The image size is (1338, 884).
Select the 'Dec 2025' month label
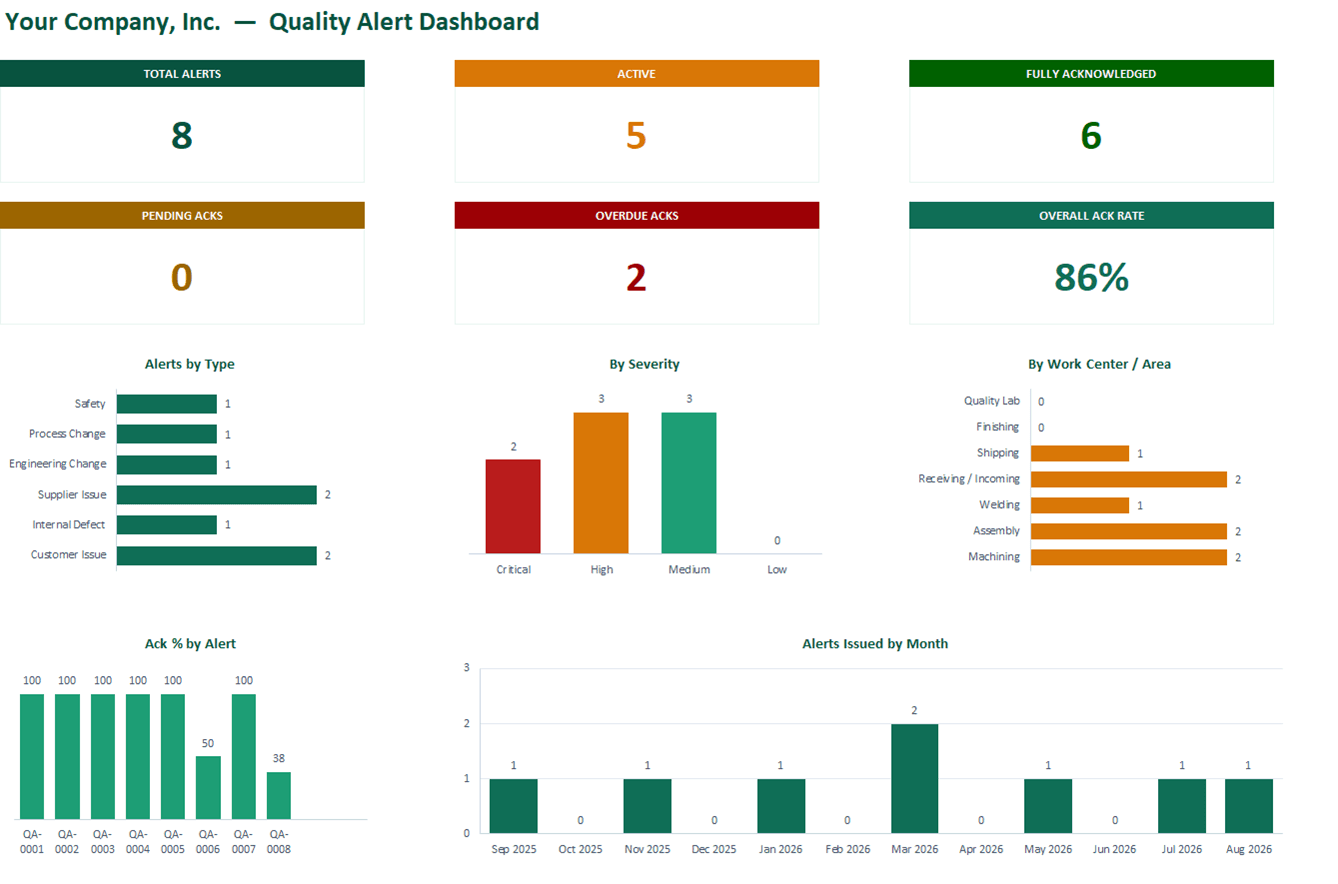[714, 849]
